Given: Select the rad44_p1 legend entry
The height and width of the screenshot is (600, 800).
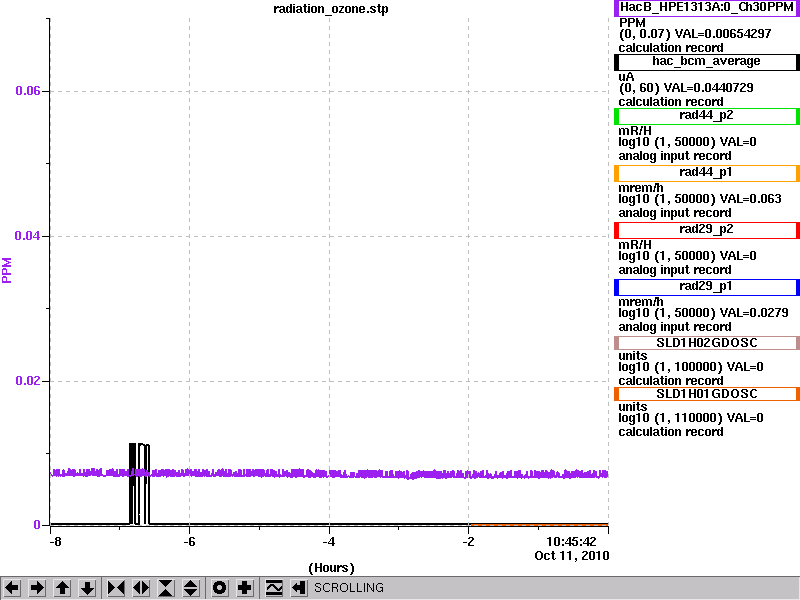Looking at the screenshot, I should point(707,173).
